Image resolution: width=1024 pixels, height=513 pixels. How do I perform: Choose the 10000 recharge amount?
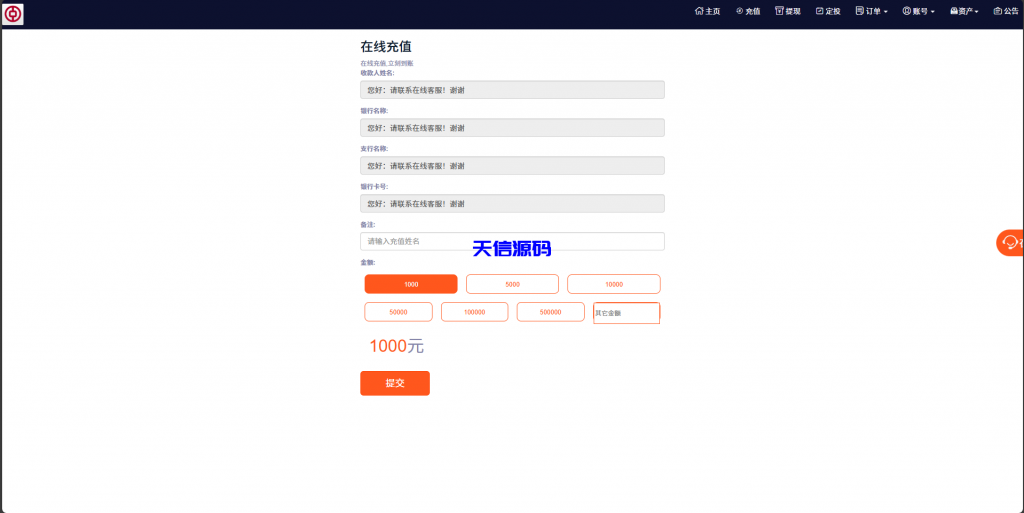pyautogui.click(x=613, y=284)
